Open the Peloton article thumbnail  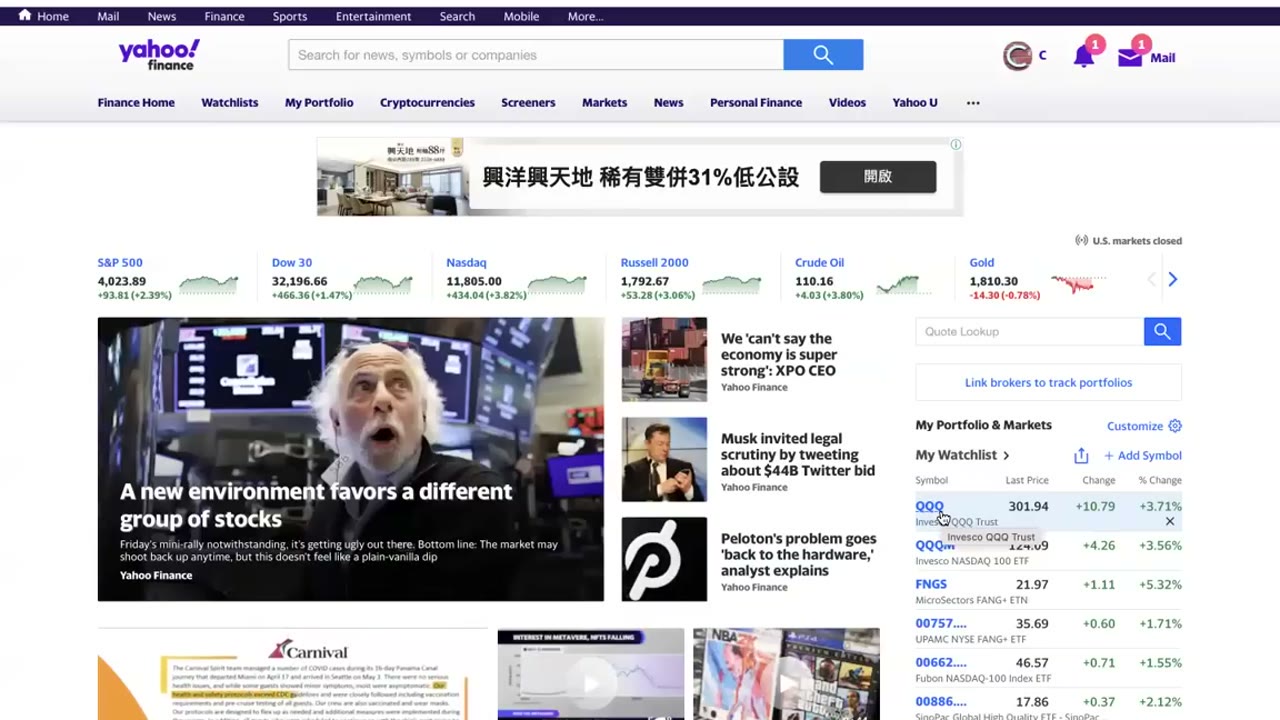pyautogui.click(x=664, y=559)
